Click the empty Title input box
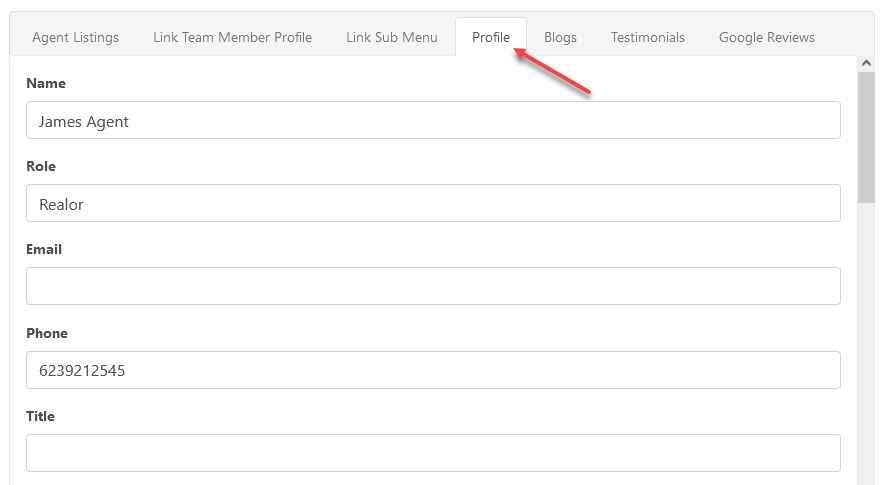Screen dimensions: 883x485 click(432, 453)
